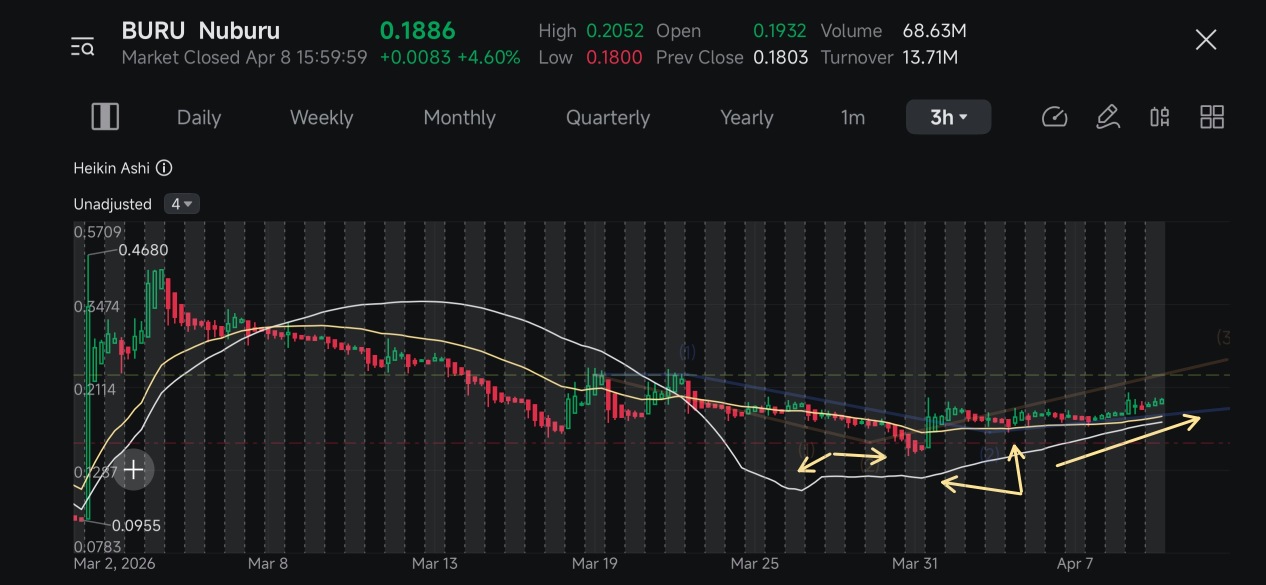Viewport: 1266px width, 585px height.
Task: Open the grid multi-chart layout icon
Action: (x=1212, y=117)
